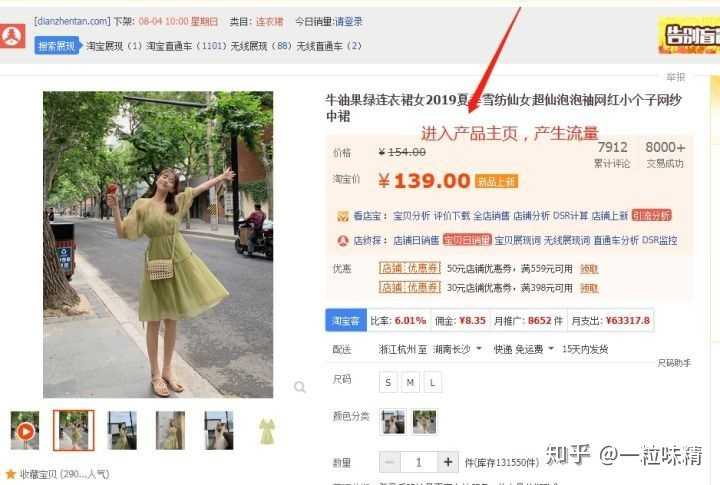Click the magnifier zoom icon
720x485 pixels.
300,387
